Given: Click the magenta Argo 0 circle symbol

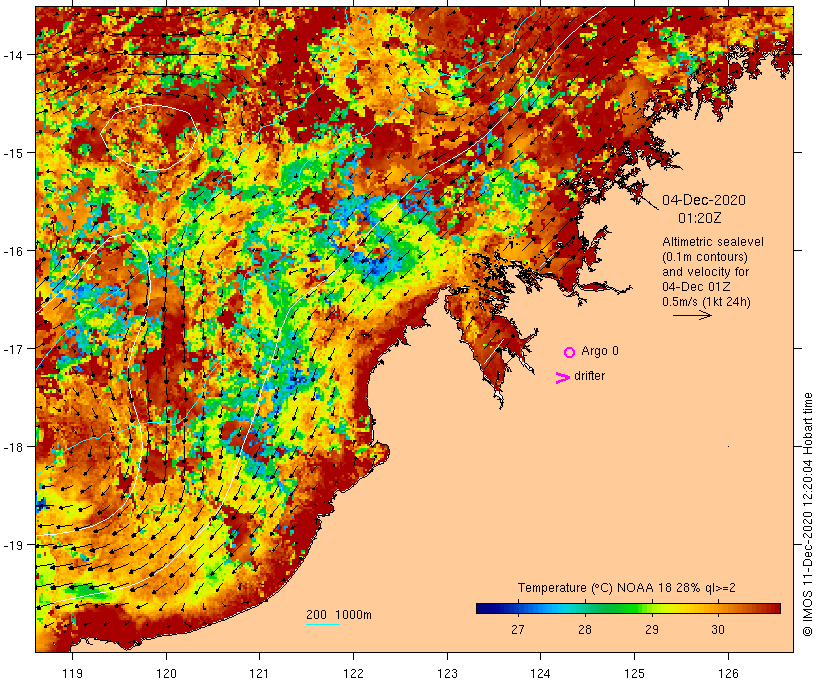Looking at the screenshot, I should tap(570, 352).
